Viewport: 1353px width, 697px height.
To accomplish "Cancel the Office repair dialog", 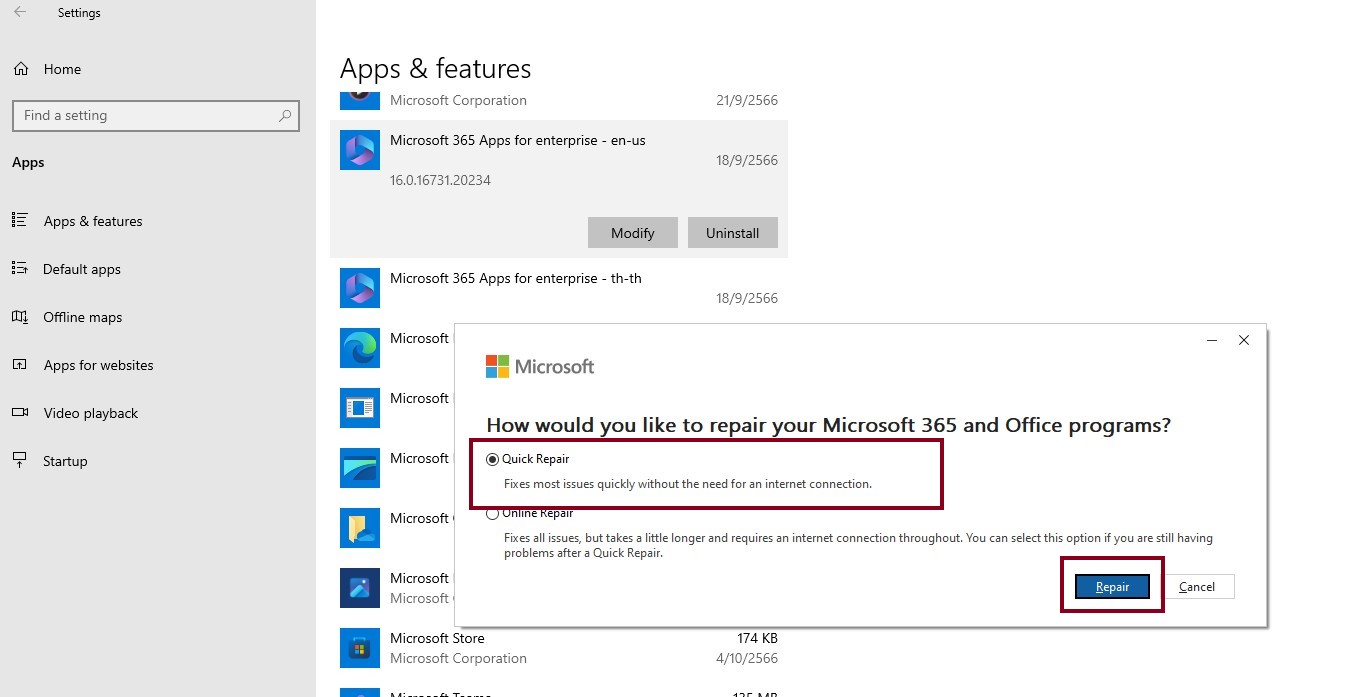I will tap(1197, 587).
